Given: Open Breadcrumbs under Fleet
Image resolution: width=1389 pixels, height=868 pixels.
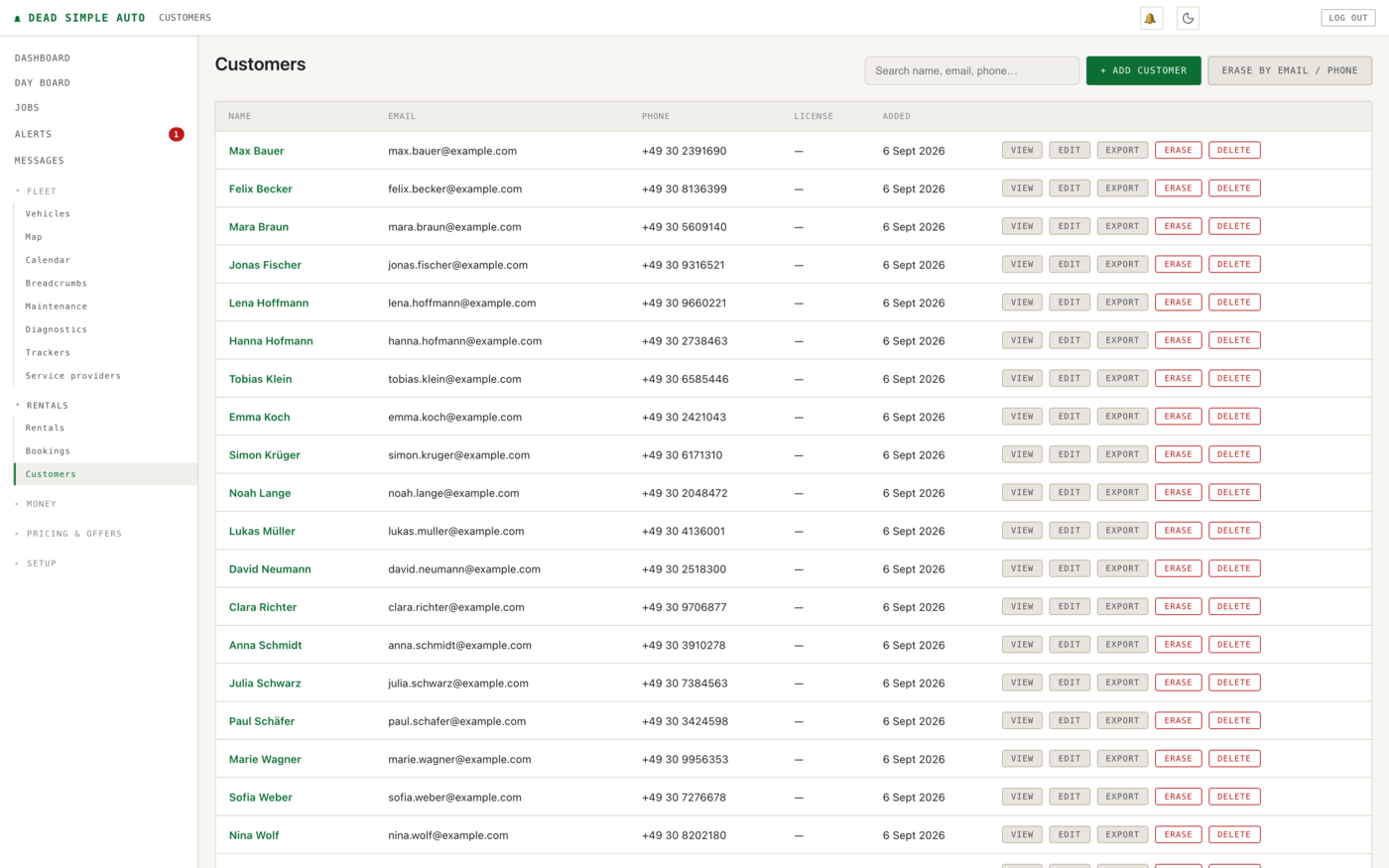Looking at the screenshot, I should coord(57,284).
